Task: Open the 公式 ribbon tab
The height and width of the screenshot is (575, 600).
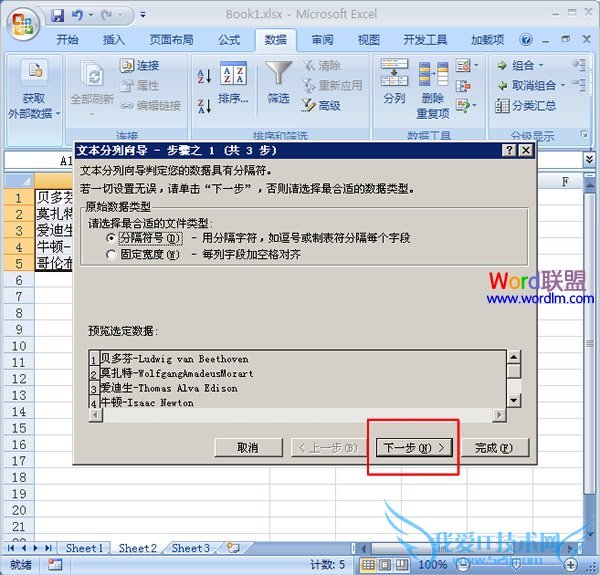Action: point(229,40)
